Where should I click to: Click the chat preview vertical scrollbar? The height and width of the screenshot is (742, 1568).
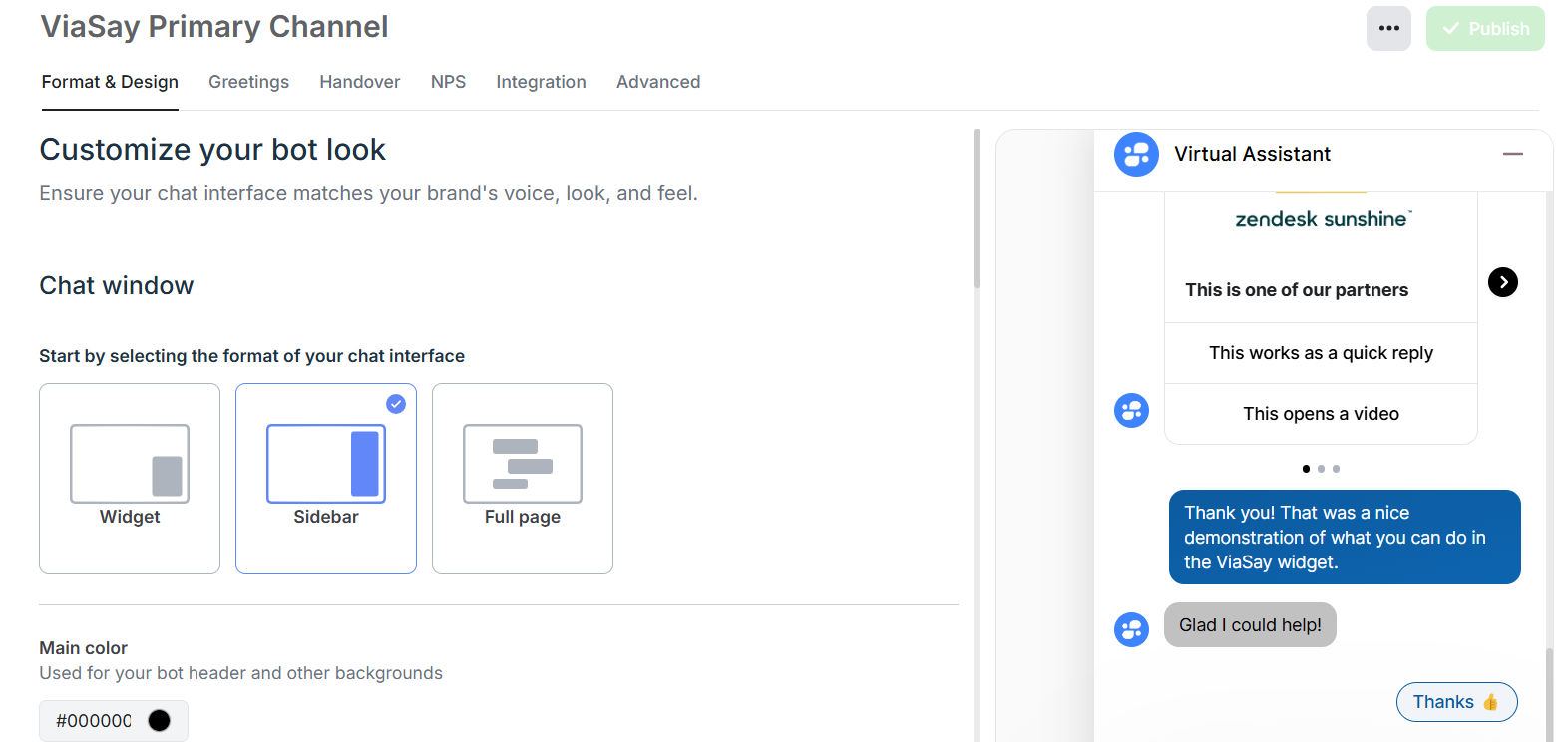[x=1549, y=695]
